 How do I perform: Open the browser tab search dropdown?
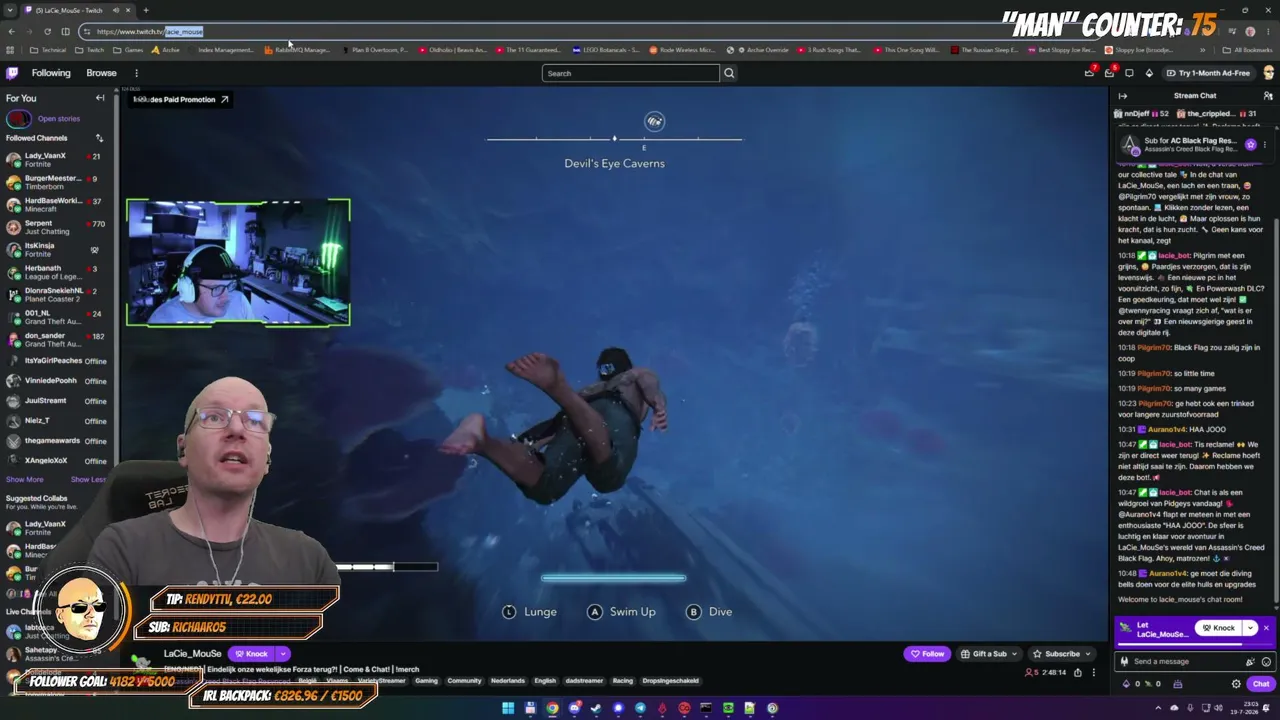10,10
